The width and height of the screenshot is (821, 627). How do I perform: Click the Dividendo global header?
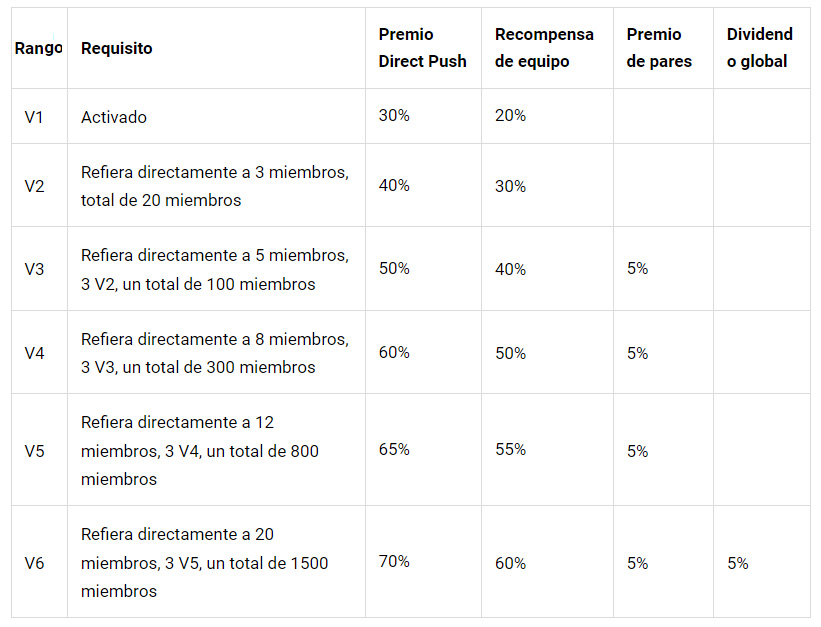tap(760, 48)
